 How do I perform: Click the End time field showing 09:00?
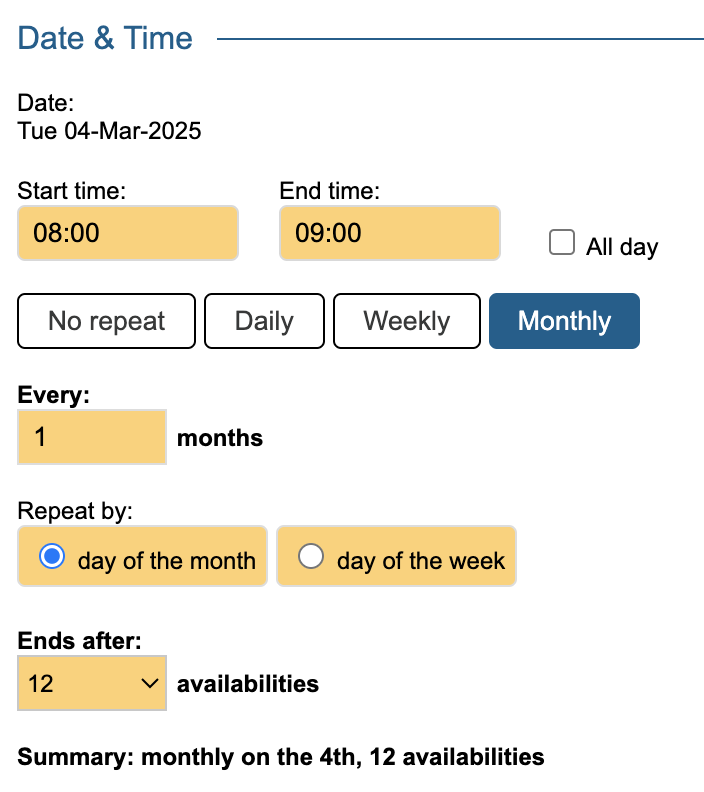pyautogui.click(x=389, y=233)
